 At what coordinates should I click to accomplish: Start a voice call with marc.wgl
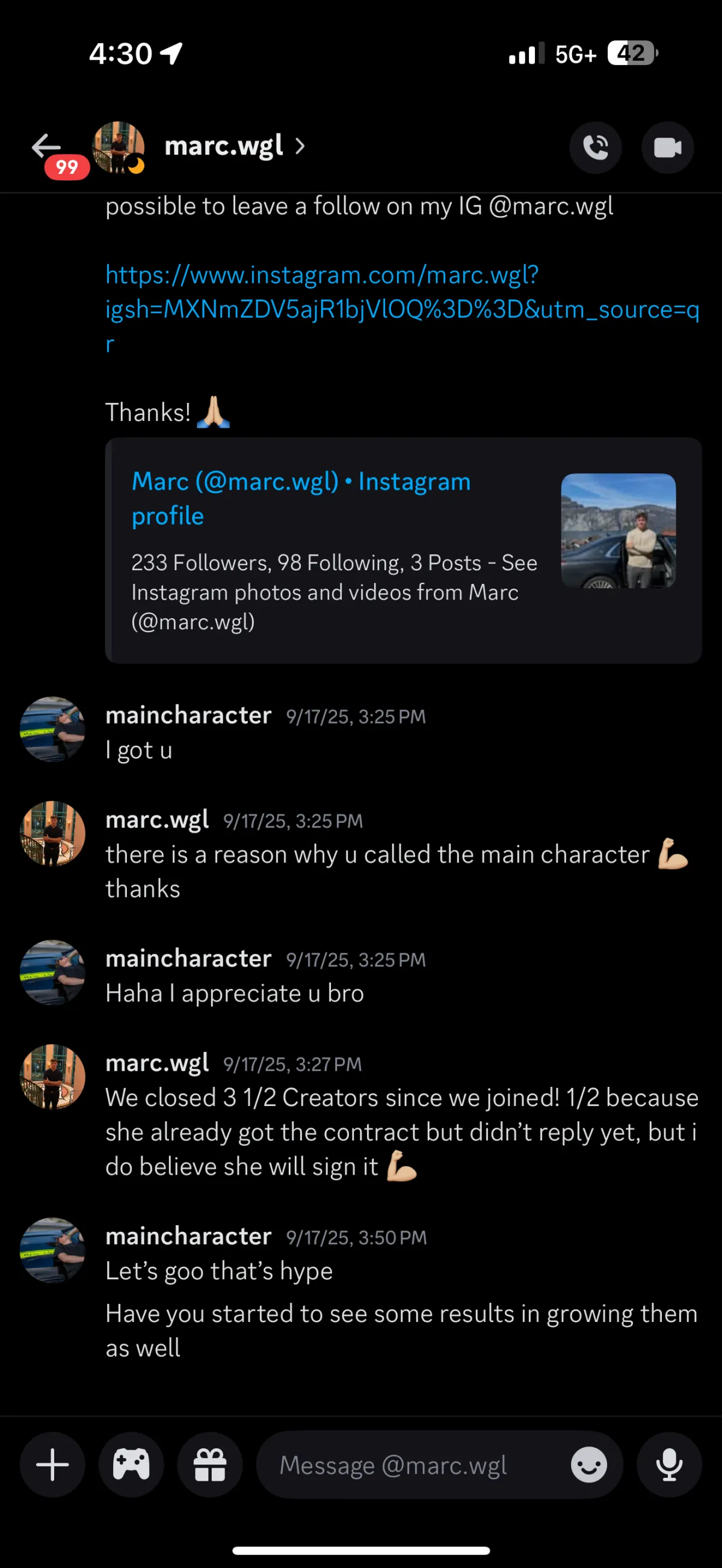(x=595, y=148)
